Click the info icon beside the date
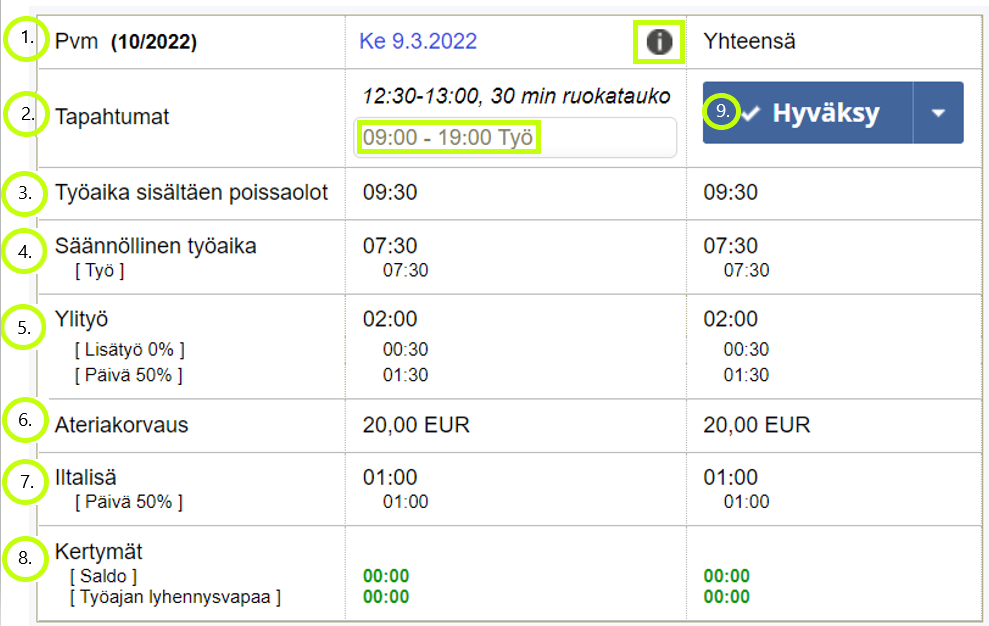Screen dimensions: 989x626 click(x=659, y=42)
